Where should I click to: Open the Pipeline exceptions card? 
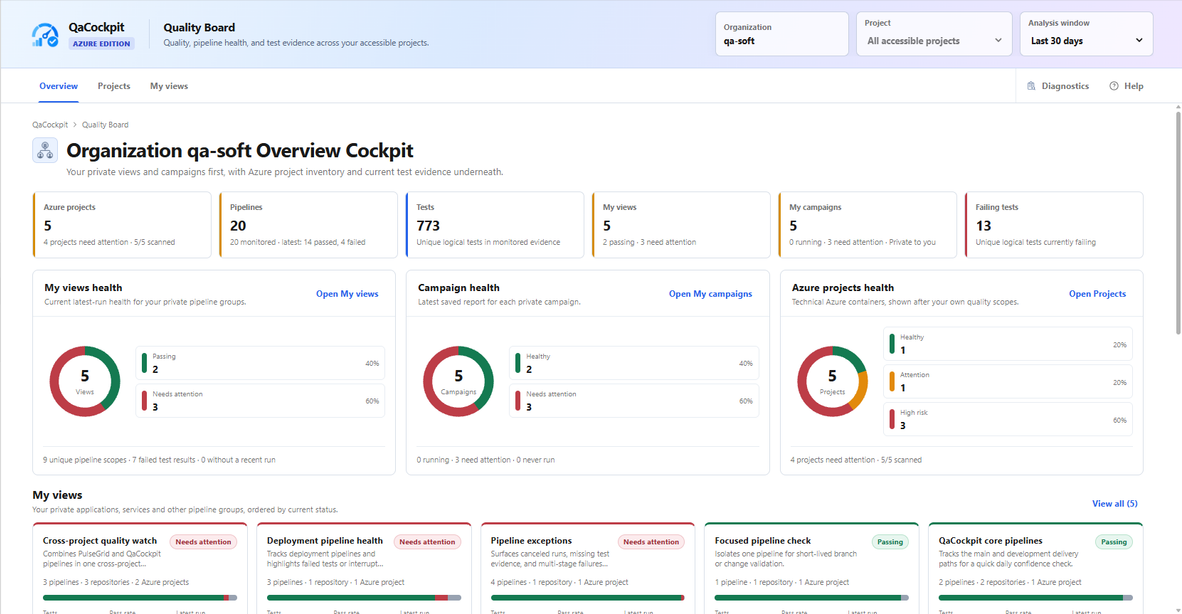588,569
